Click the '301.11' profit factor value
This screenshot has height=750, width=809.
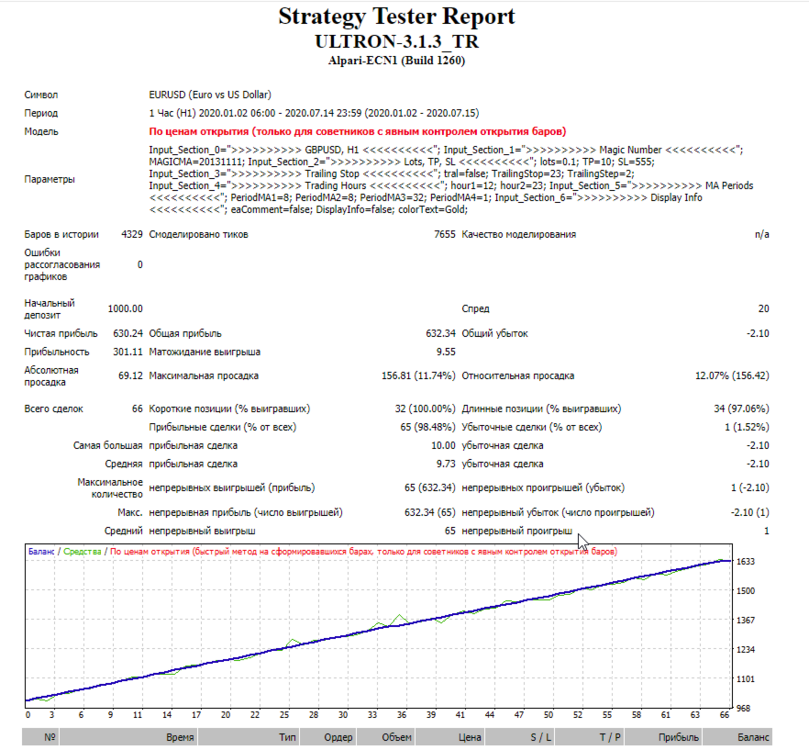point(128,352)
